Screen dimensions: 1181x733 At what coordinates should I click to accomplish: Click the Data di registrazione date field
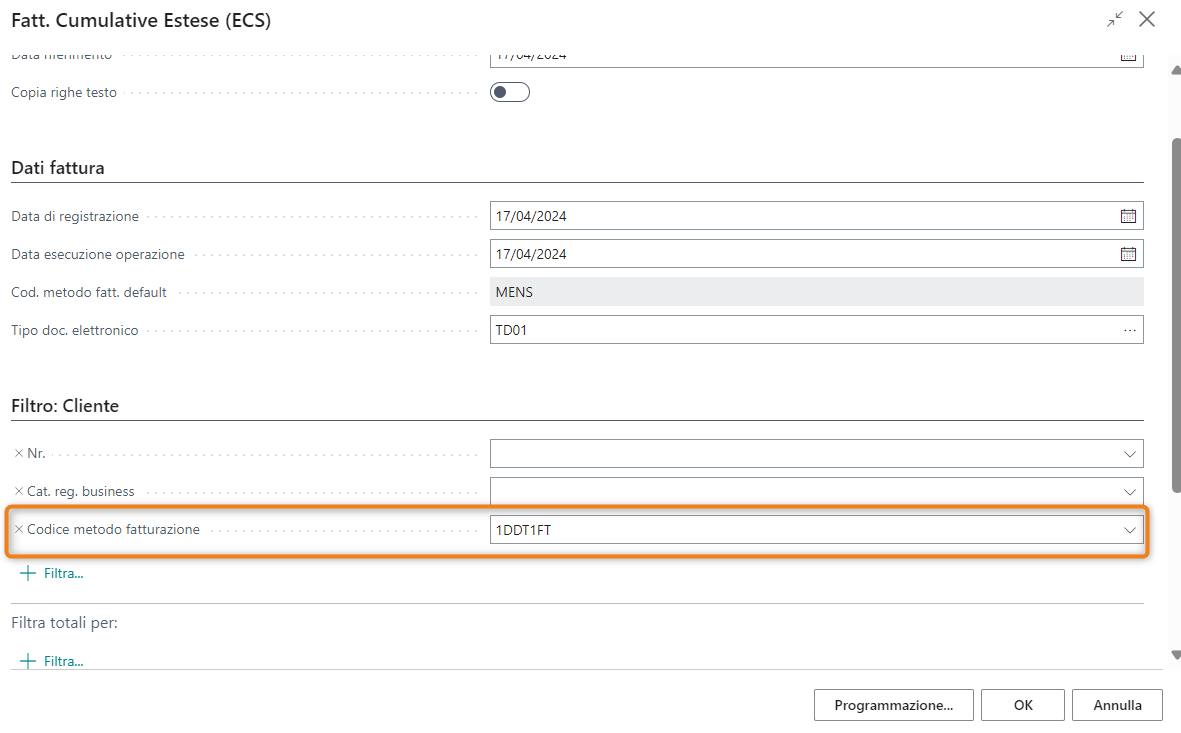800,216
